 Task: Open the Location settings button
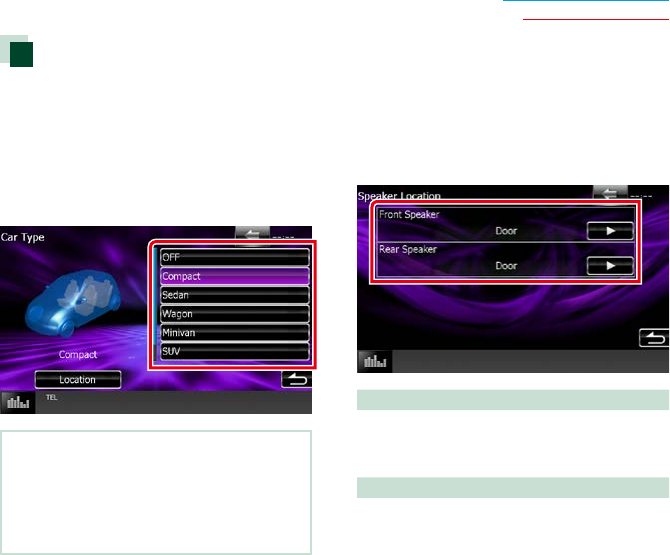tap(78, 379)
